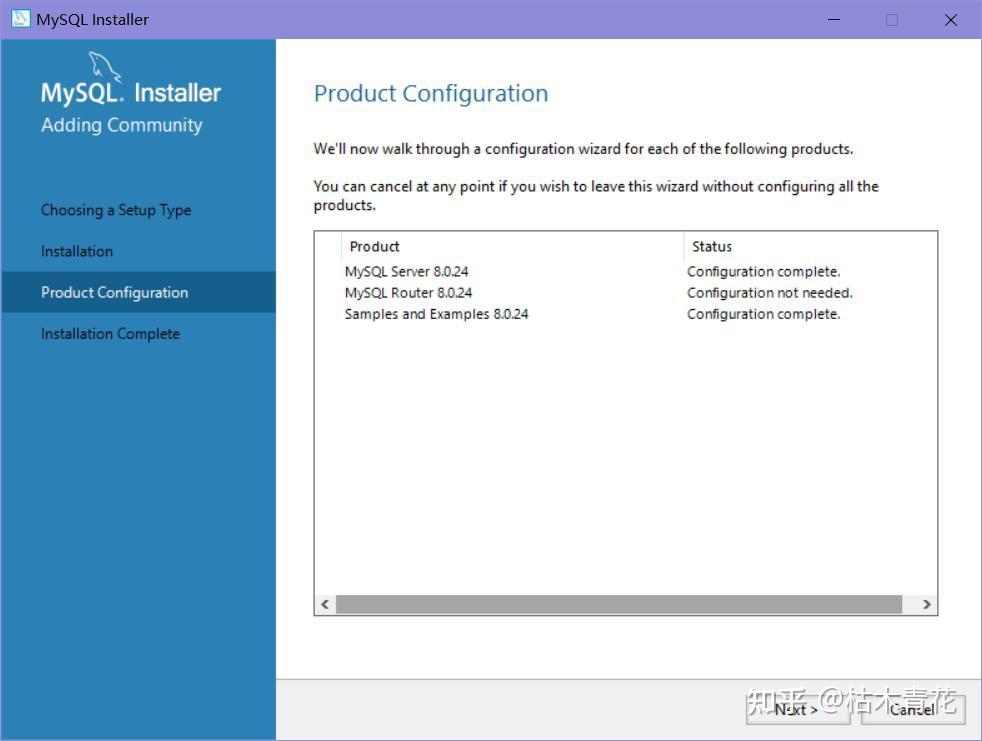The image size is (982, 741).
Task: Click the horizontal scrollbar thumb
Action: click(x=618, y=604)
